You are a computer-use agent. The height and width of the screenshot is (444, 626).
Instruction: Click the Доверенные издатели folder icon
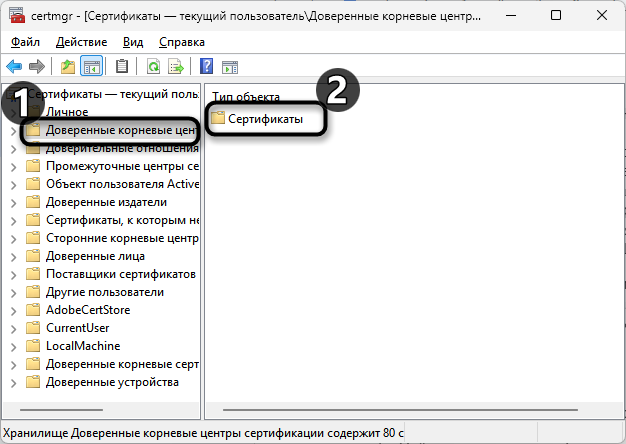pyautogui.click(x=33, y=202)
